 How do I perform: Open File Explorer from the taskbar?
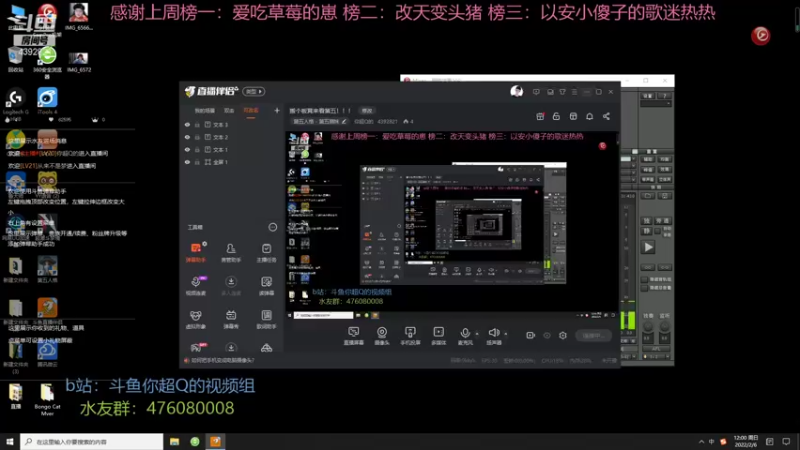[174, 441]
